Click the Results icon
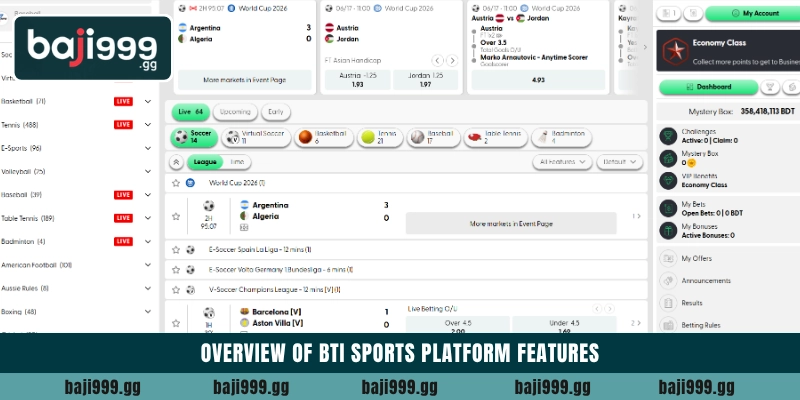Image resolution: width=800 pixels, height=400 pixels. tap(668, 303)
